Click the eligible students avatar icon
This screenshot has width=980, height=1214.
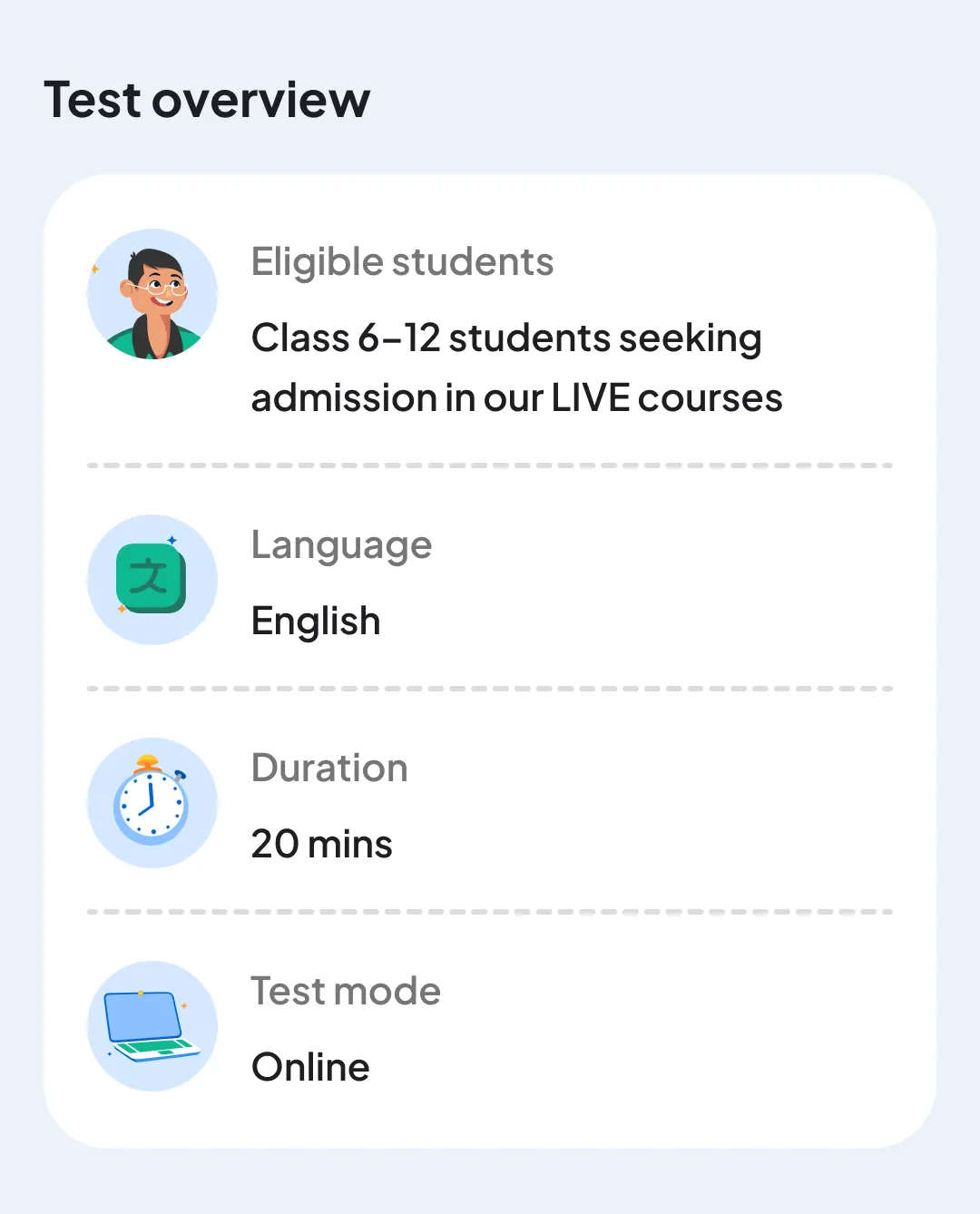point(152,294)
